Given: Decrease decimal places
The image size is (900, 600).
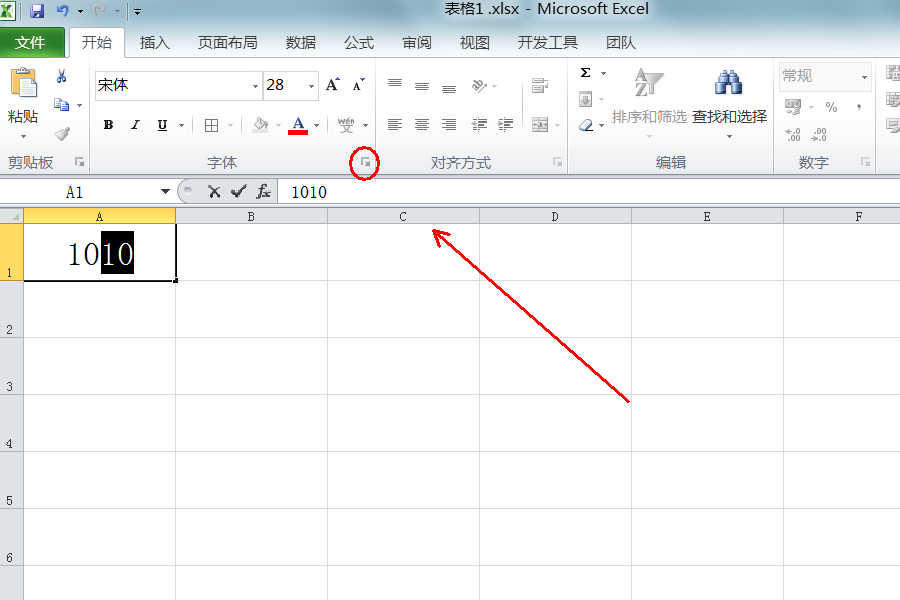Looking at the screenshot, I should [819, 134].
